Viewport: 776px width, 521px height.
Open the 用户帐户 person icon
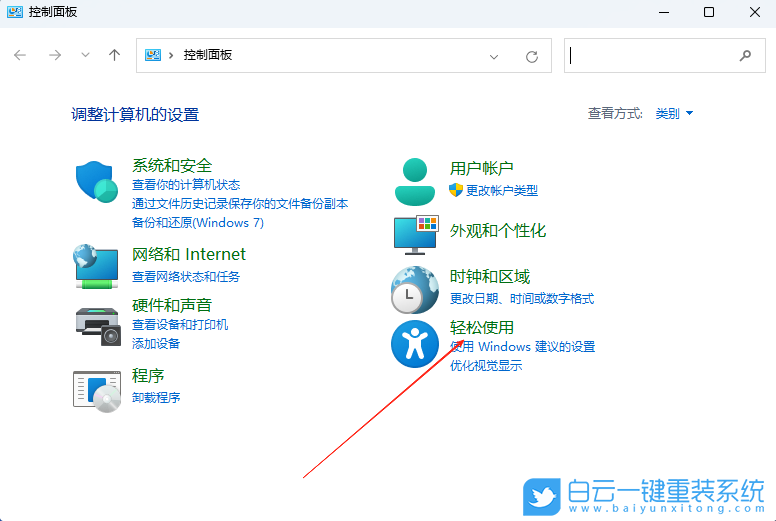pos(415,182)
